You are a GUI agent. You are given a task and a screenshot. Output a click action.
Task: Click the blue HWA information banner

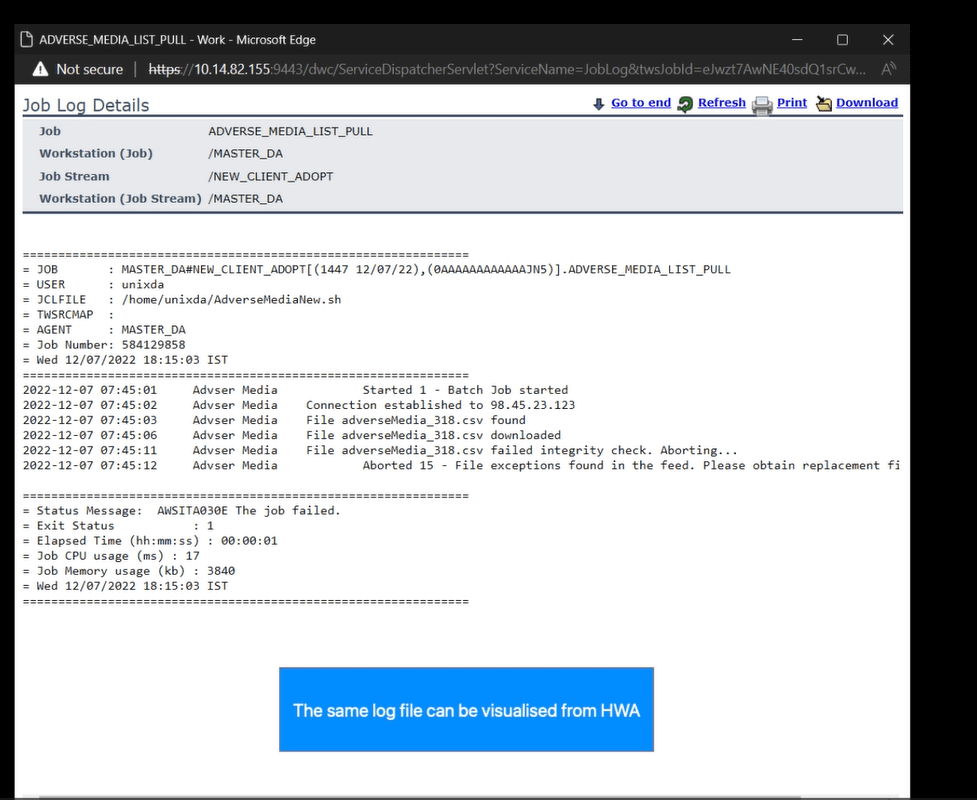466,710
